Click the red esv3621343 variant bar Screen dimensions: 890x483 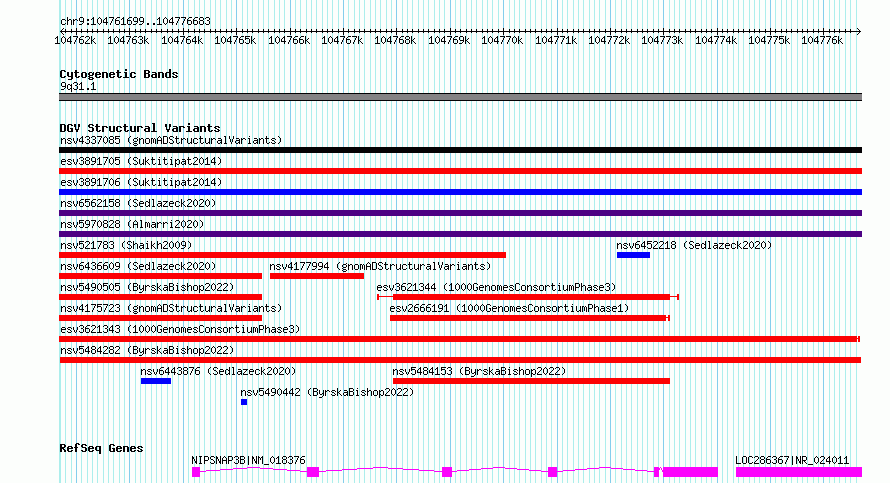(x=459, y=339)
